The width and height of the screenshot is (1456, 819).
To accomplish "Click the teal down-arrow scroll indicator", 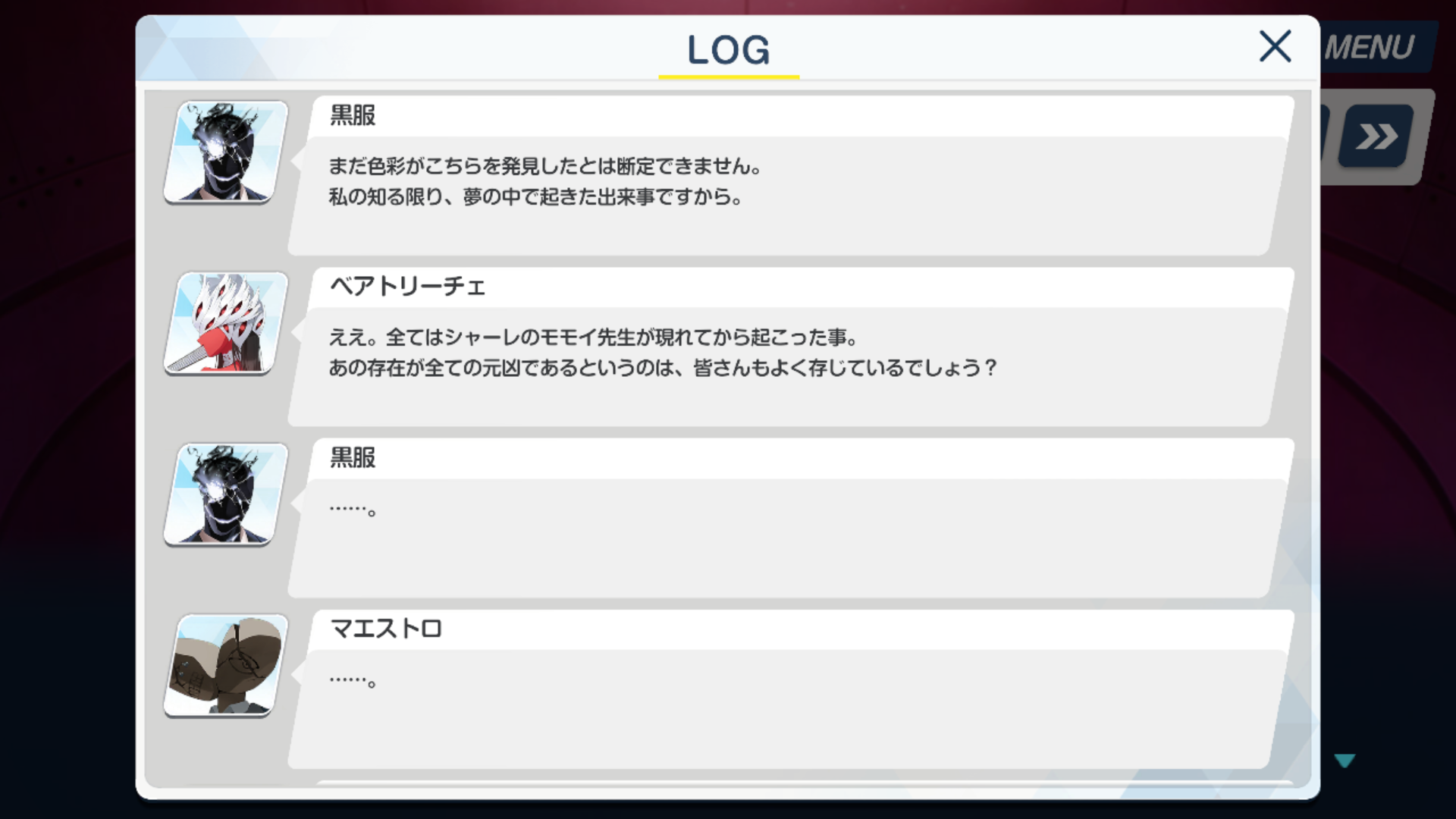I will pyautogui.click(x=1345, y=761).
